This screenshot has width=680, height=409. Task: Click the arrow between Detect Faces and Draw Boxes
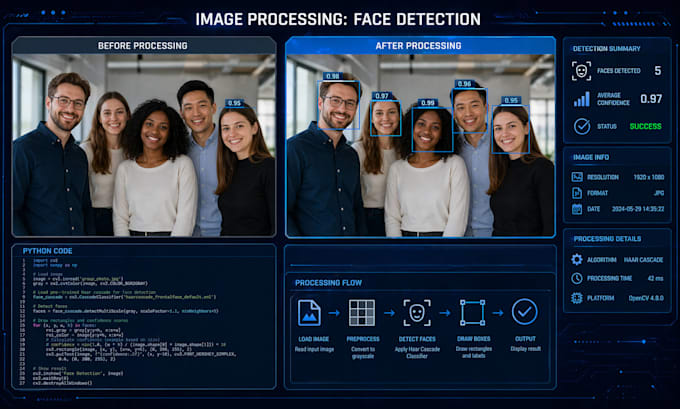445,313
